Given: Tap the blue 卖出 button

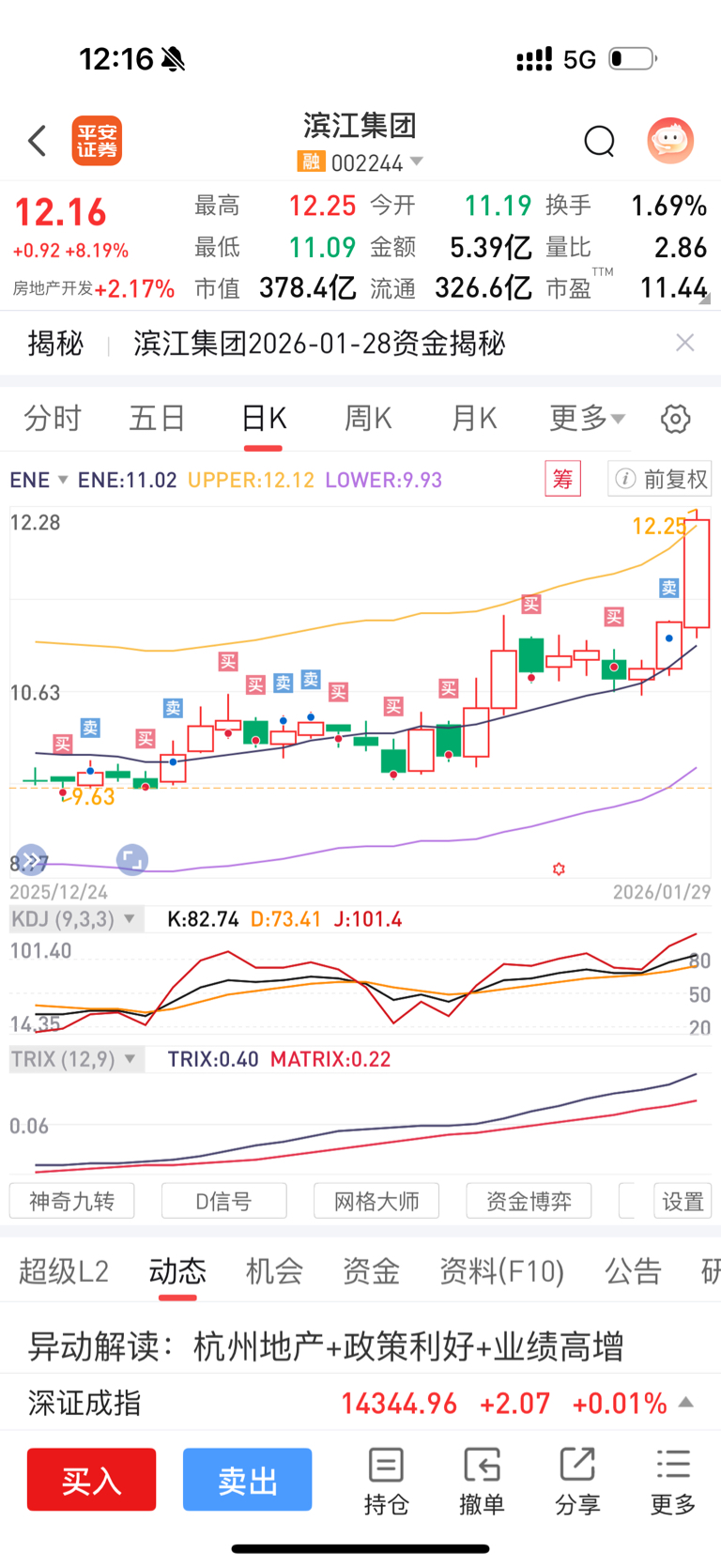Looking at the screenshot, I should 247,1480.
